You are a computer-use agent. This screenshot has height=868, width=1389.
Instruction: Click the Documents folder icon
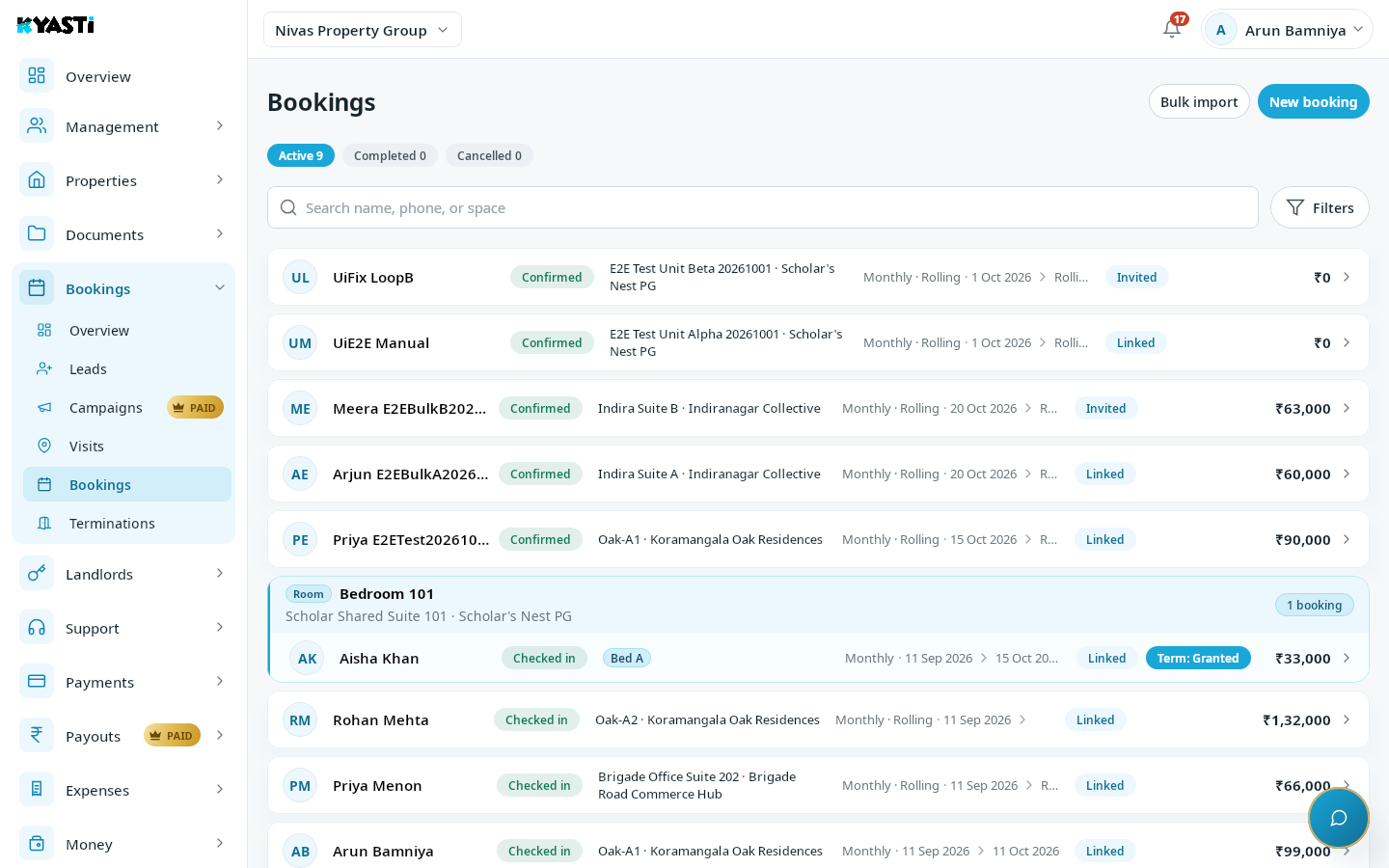(x=37, y=233)
